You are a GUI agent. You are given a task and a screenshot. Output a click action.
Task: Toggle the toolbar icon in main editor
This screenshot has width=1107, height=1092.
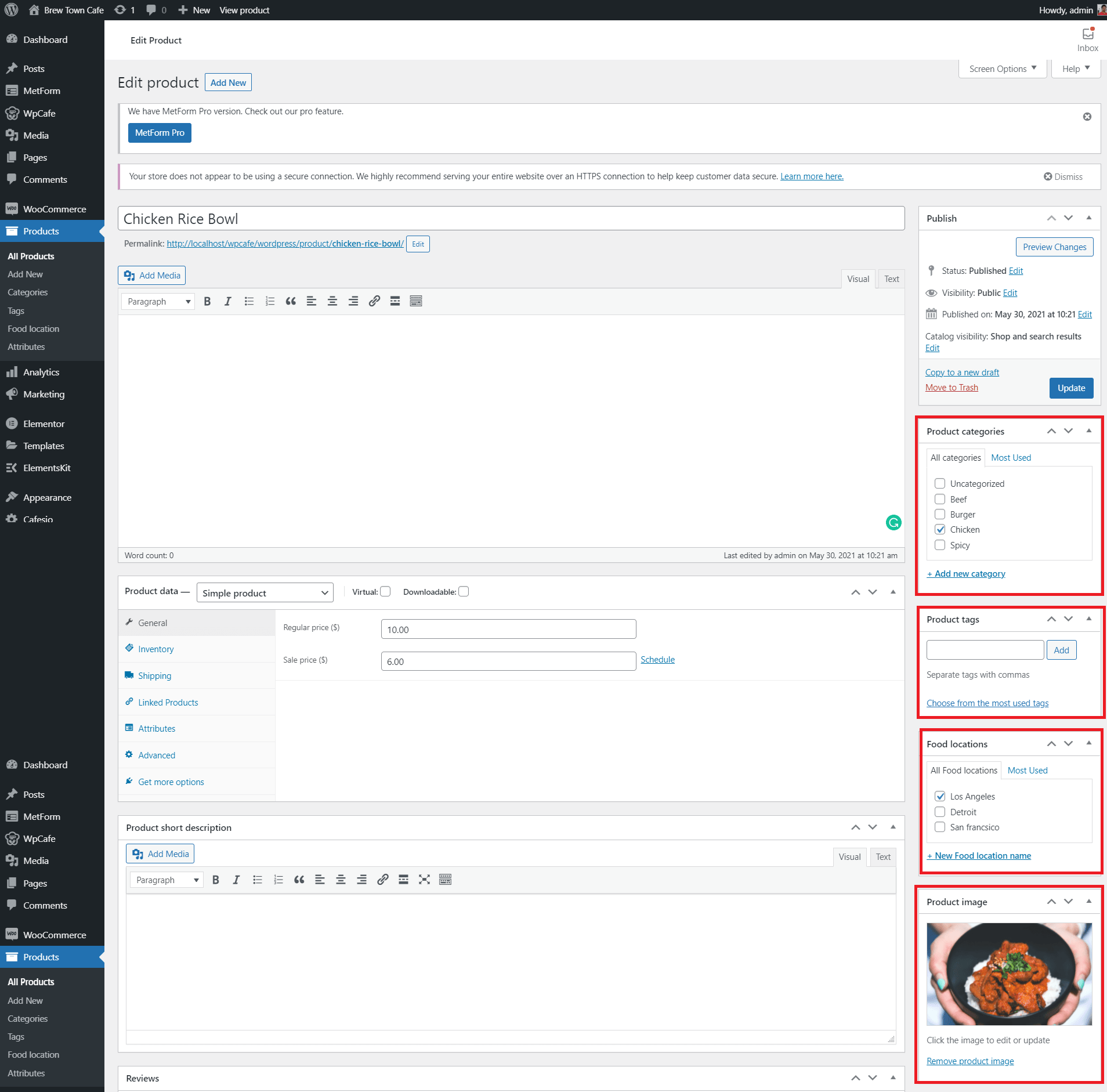point(416,301)
